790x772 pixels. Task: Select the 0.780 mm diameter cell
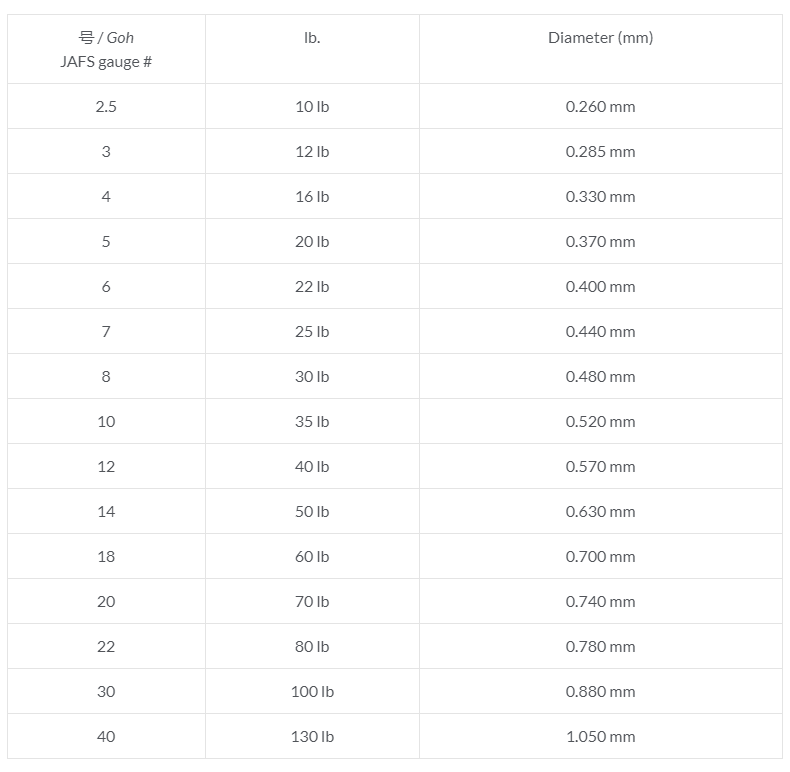[600, 647]
